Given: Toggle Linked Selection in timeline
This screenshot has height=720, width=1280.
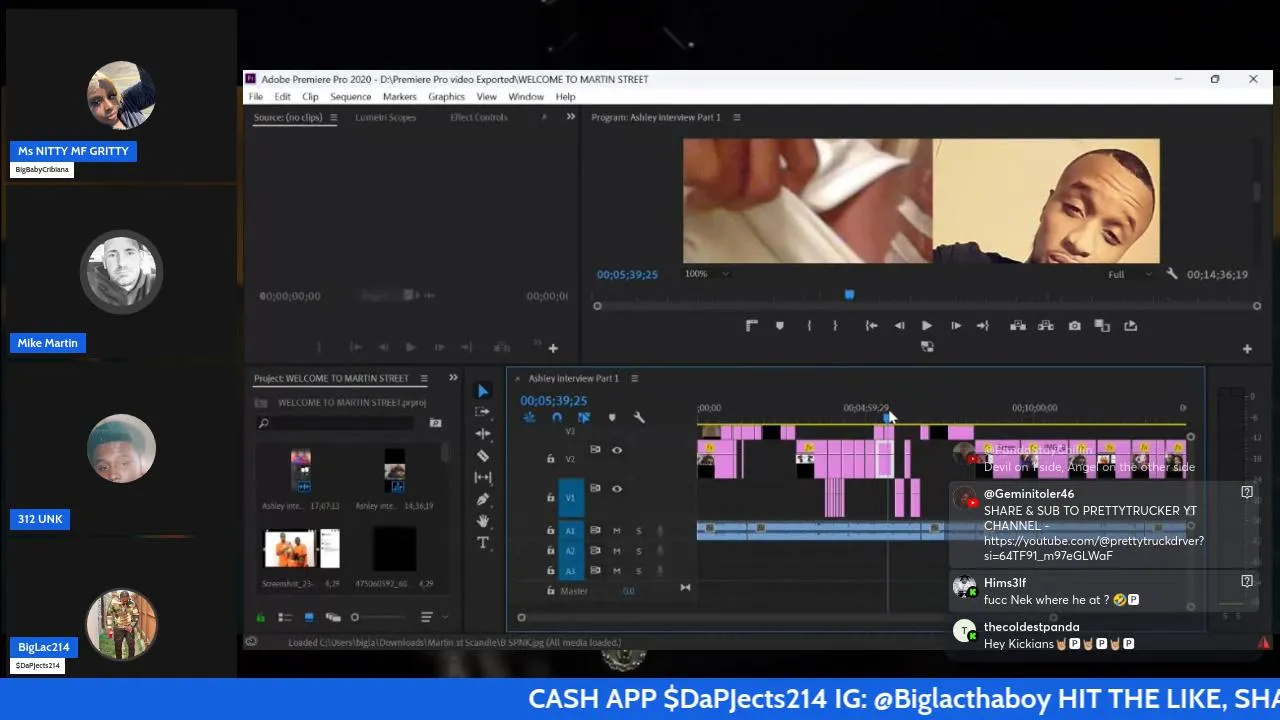Looking at the screenshot, I should coord(584,418).
